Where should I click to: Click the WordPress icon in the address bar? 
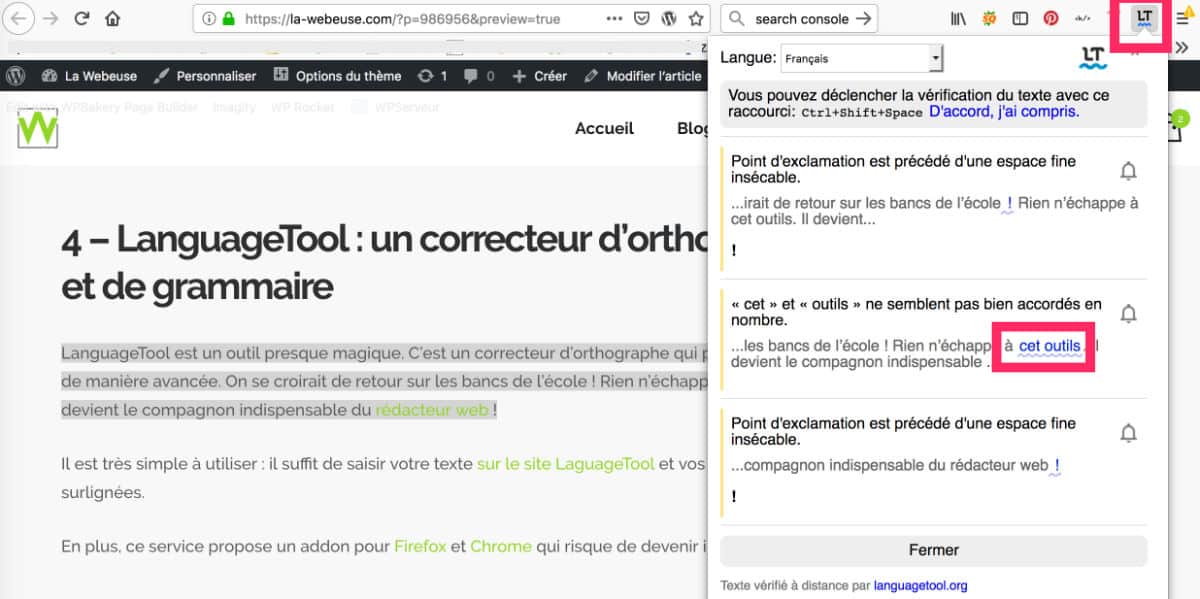[x=669, y=18]
